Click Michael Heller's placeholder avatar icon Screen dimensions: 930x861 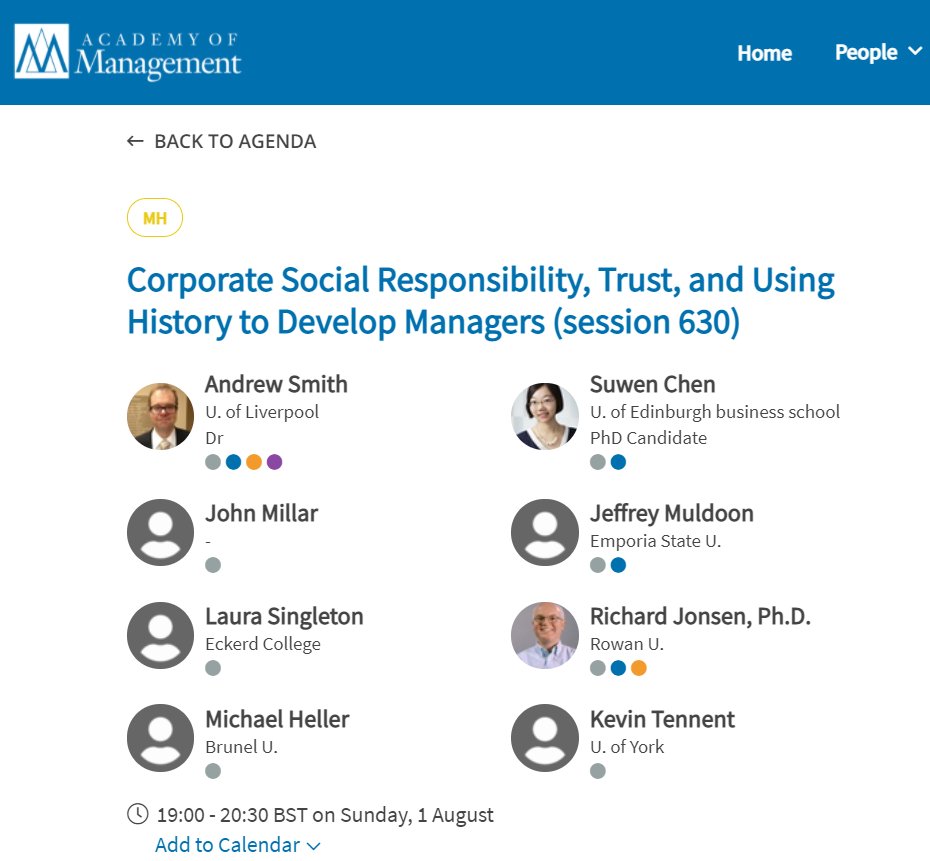click(x=160, y=738)
